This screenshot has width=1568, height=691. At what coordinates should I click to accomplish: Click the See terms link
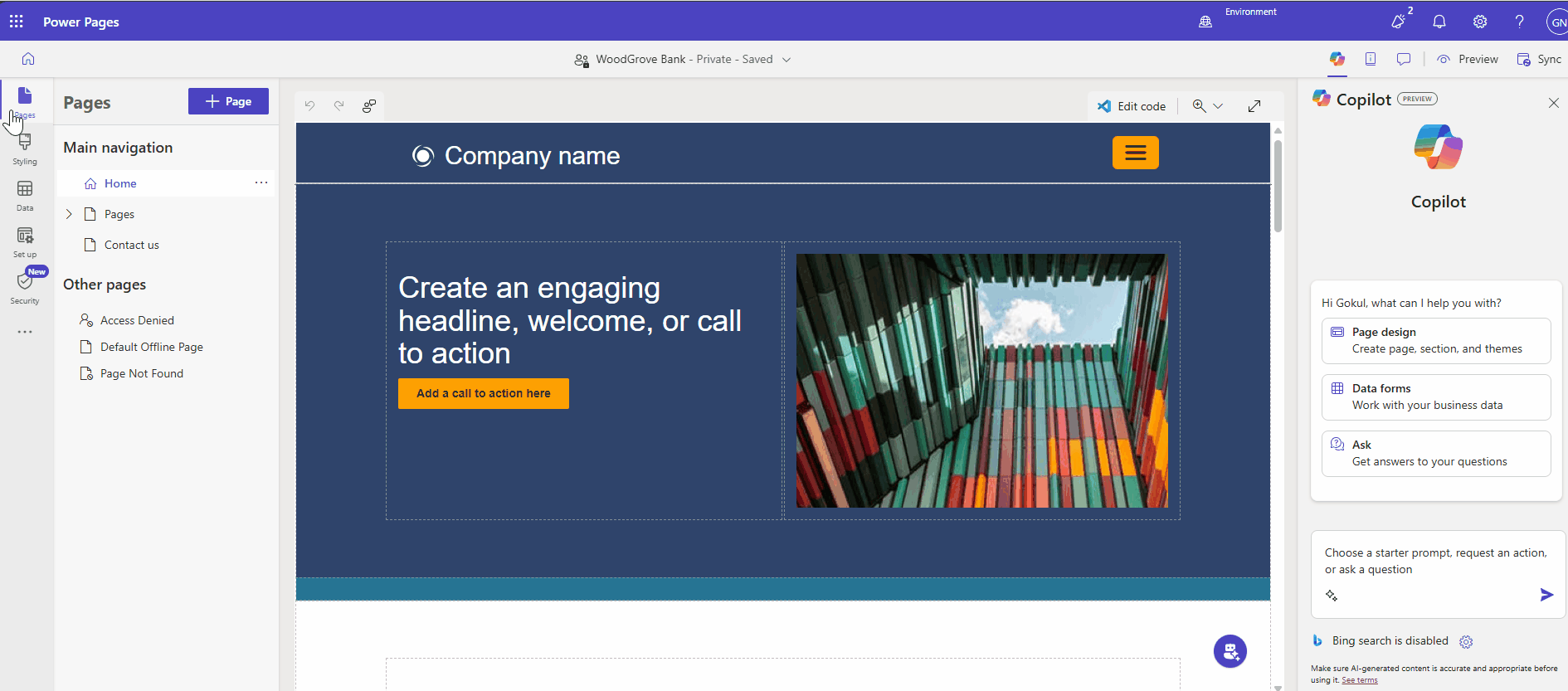tap(1359, 680)
